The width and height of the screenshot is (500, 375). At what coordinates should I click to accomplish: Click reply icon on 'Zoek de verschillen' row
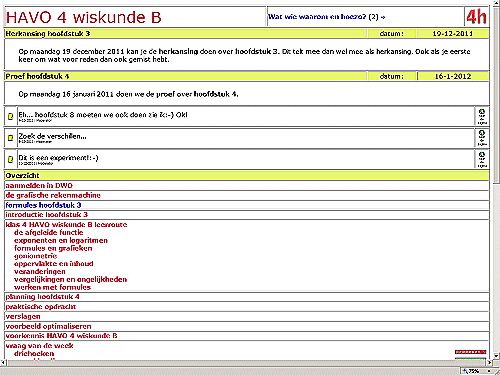coord(482,138)
